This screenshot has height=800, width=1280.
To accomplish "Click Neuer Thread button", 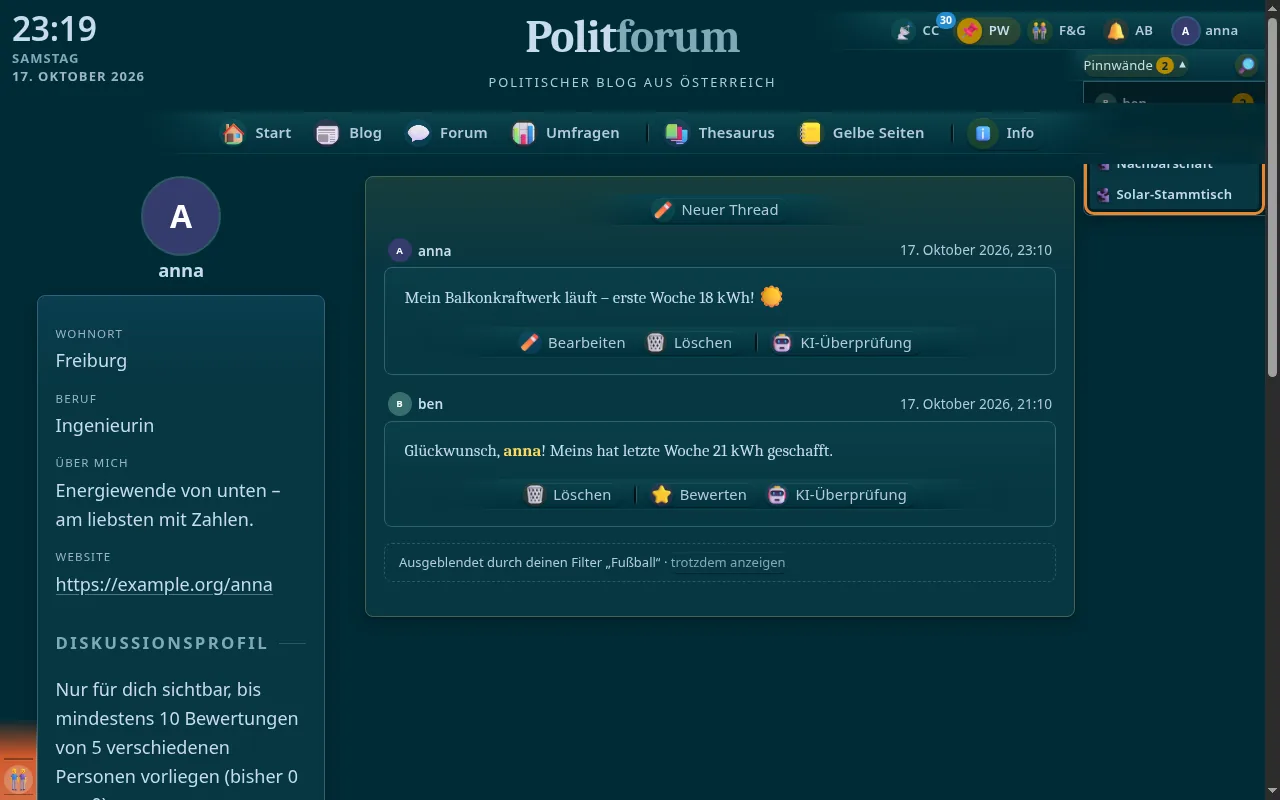I will click(x=716, y=209).
